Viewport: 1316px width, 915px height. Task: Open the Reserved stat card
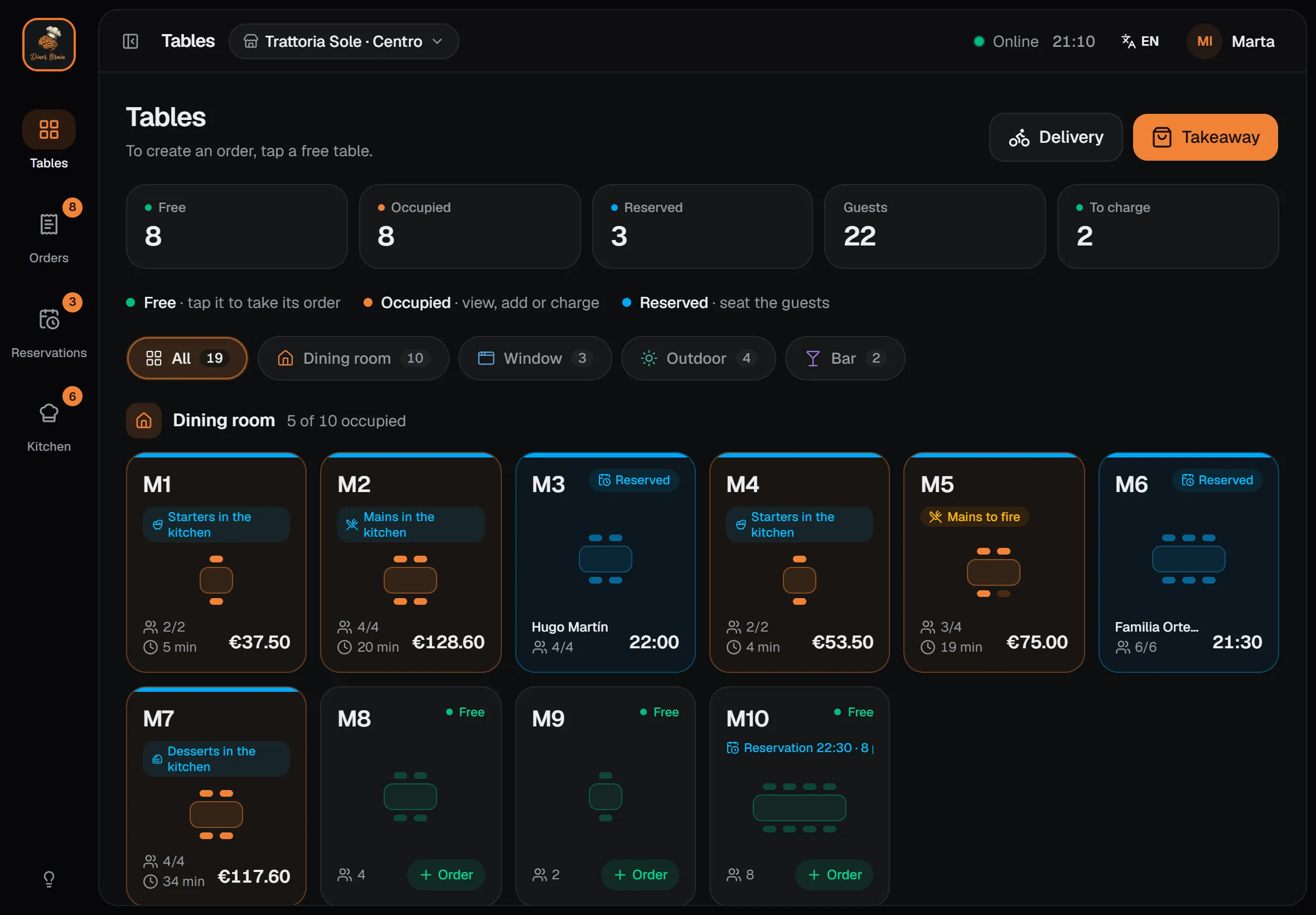pyautogui.click(x=703, y=227)
